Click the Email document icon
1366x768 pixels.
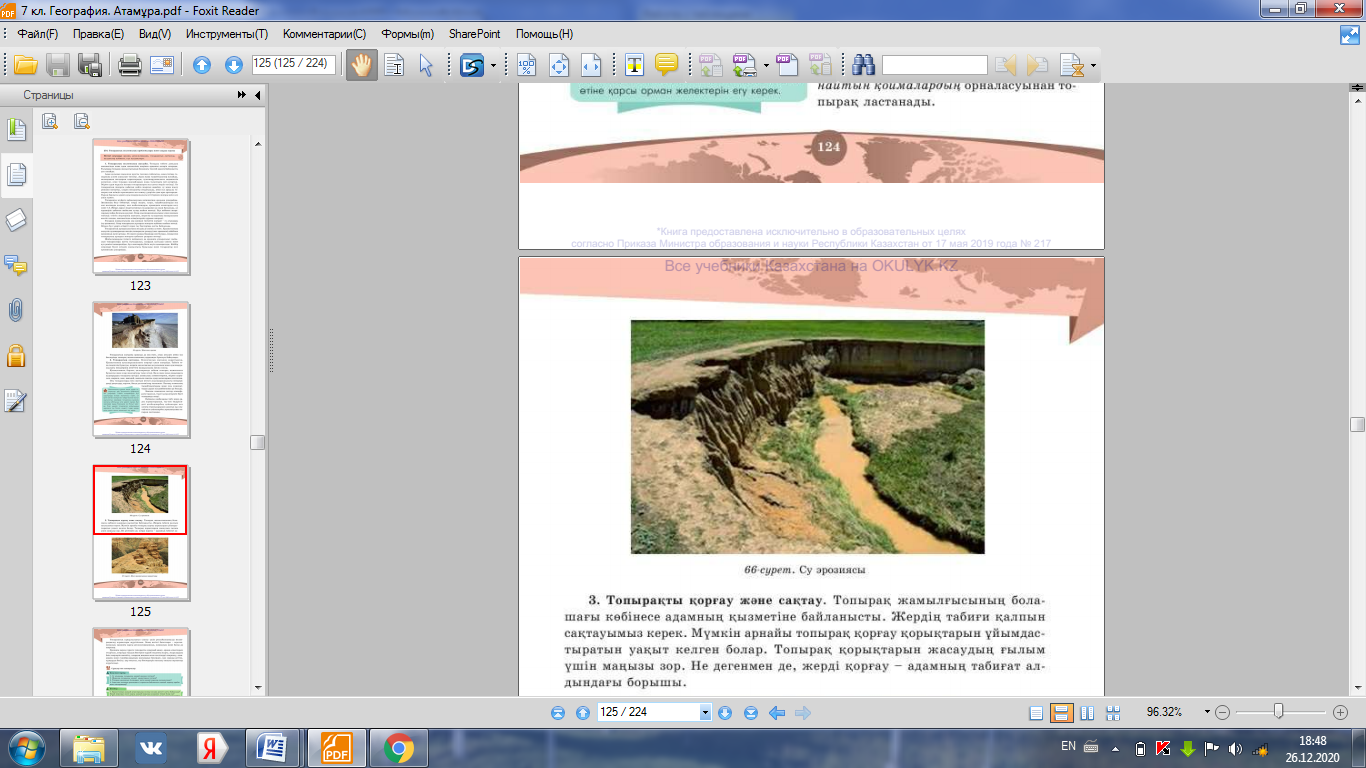(x=162, y=65)
